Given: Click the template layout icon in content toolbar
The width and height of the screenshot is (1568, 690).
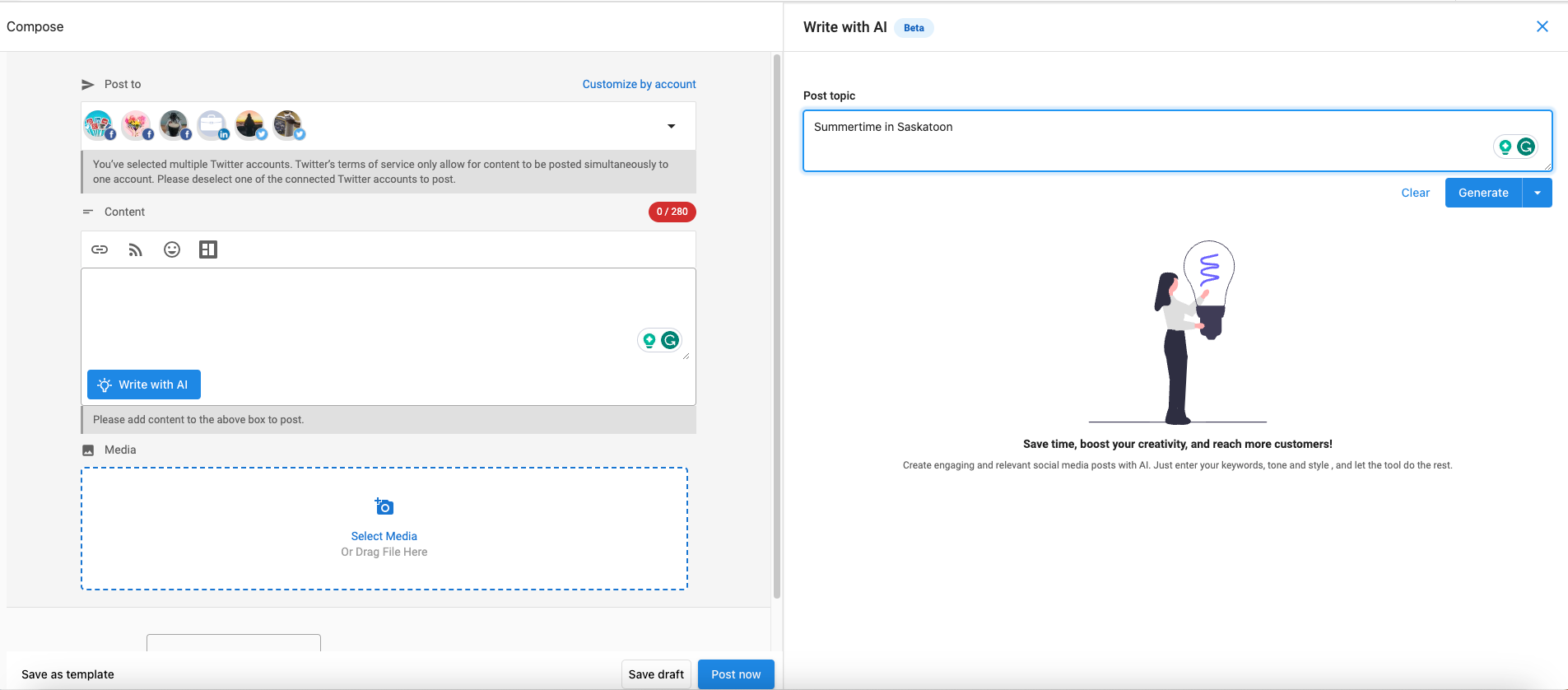Looking at the screenshot, I should click(208, 249).
